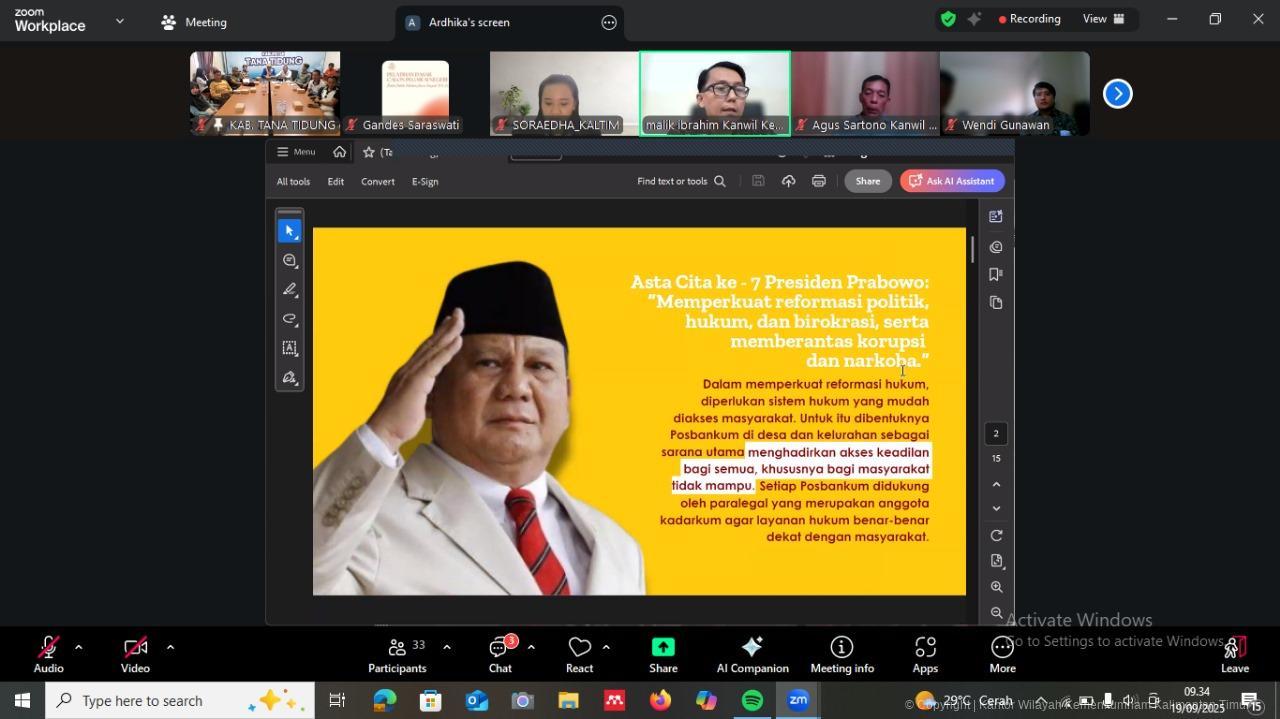Open Acrobat Convert tab
Viewport: 1280px width, 719px height.
pos(378,182)
